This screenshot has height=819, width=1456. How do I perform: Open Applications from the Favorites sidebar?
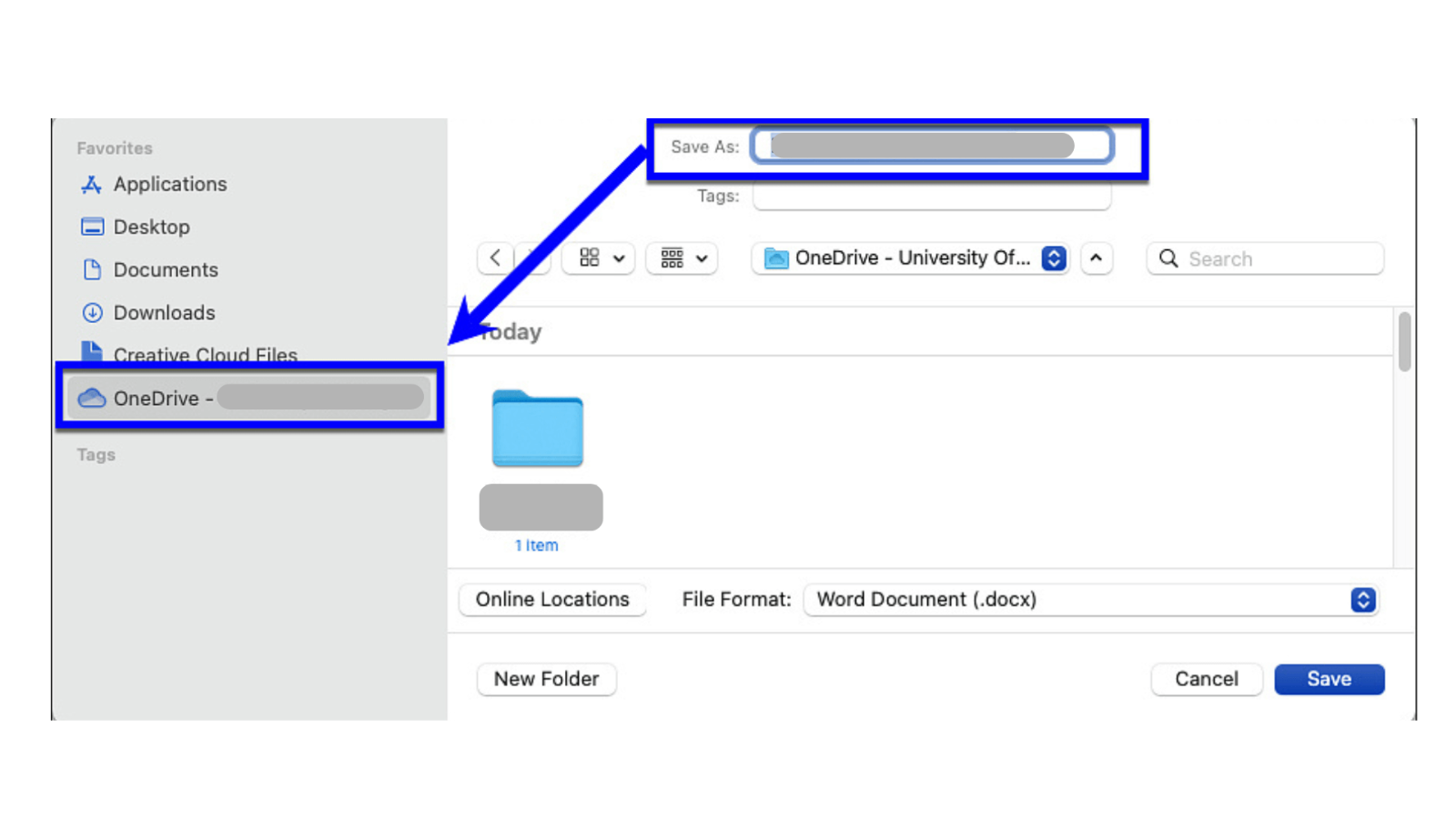point(170,184)
